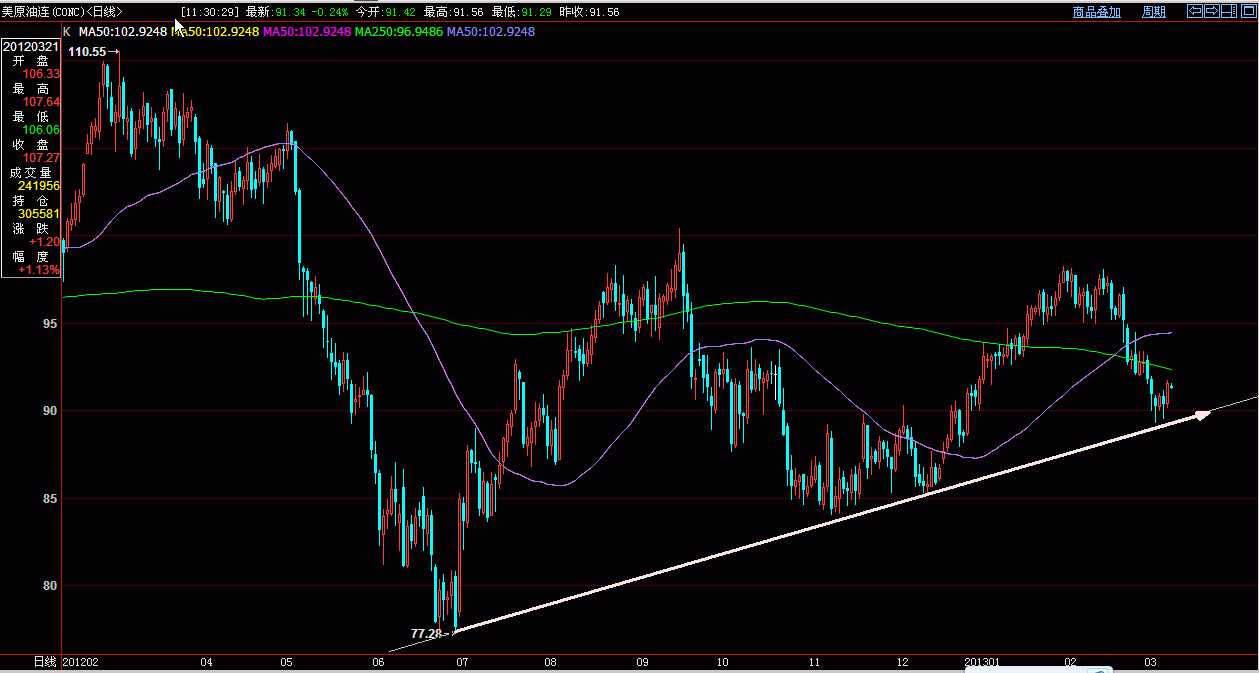Click the open interest 305581 value
1259x673 pixels.
click(40, 214)
